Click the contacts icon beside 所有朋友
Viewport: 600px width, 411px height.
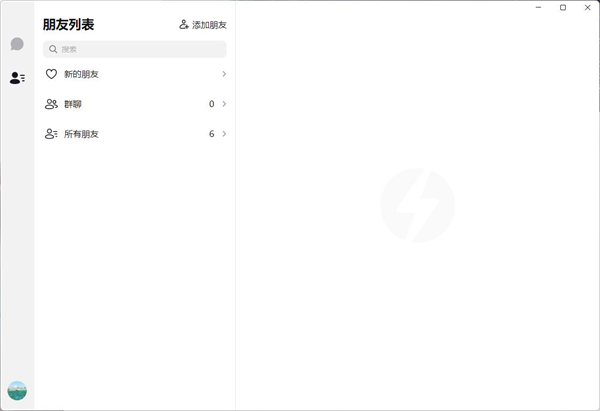coord(52,134)
